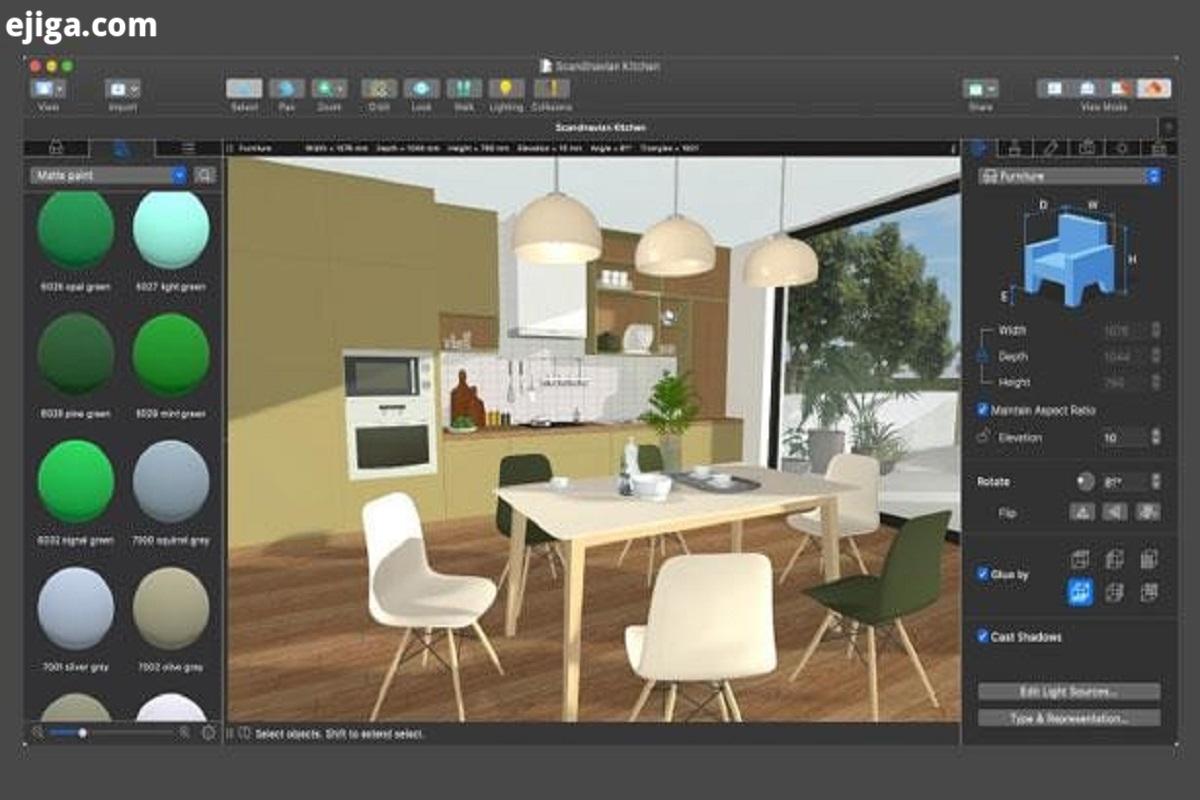This screenshot has height=800, width=1200.
Task: Activate the Select tool in the toolbar
Action: (244, 89)
